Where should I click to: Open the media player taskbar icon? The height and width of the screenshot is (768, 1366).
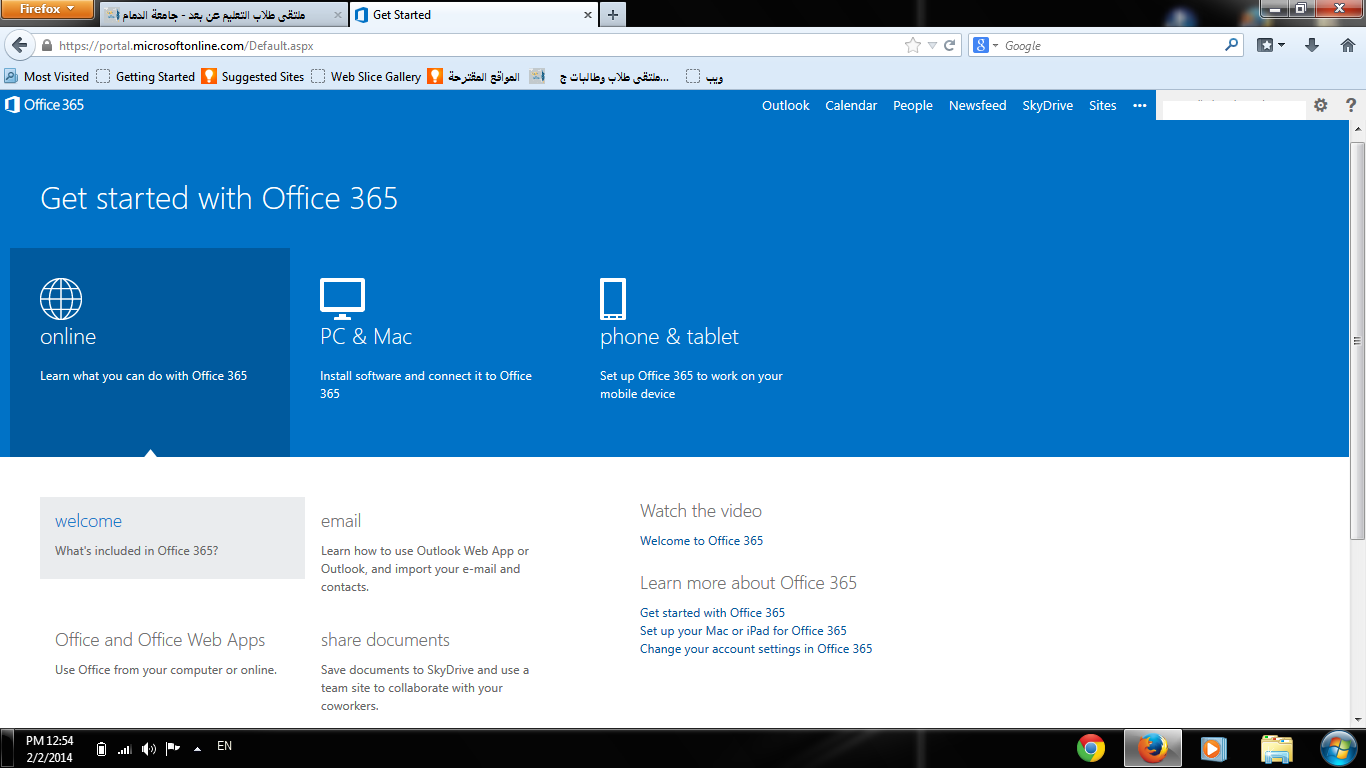[x=1213, y=748]
